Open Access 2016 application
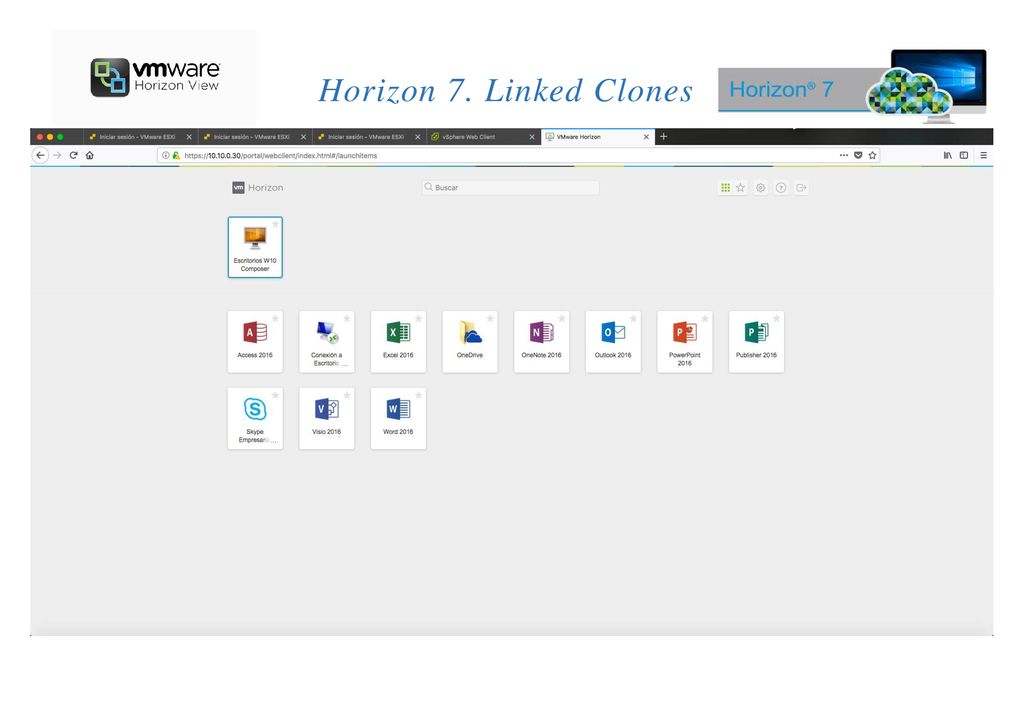The height and width of the screenshot is (724, 1024). click(255, 341)
